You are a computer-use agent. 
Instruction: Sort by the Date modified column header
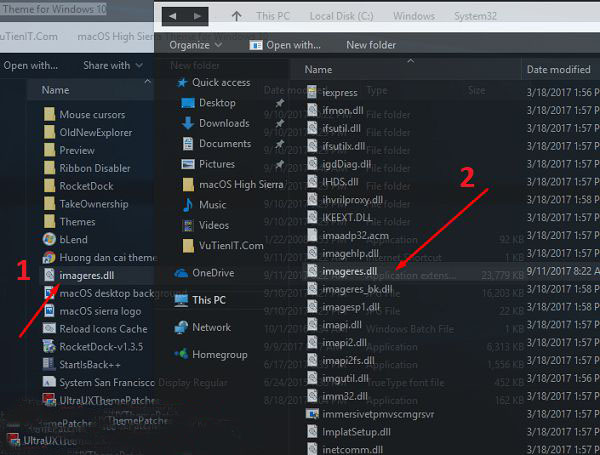(x=557, y=69)
